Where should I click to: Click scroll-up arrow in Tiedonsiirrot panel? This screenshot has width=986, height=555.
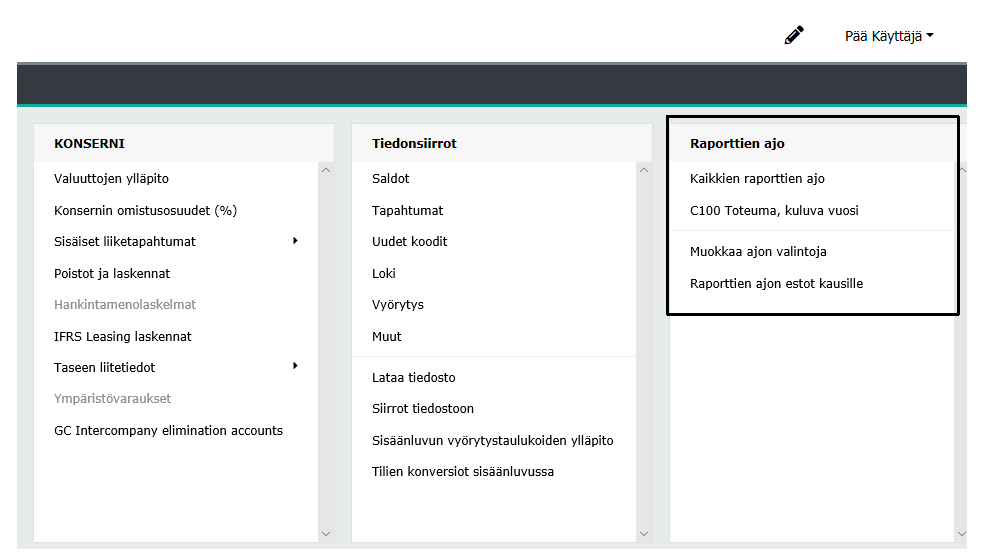pos(644,170)
